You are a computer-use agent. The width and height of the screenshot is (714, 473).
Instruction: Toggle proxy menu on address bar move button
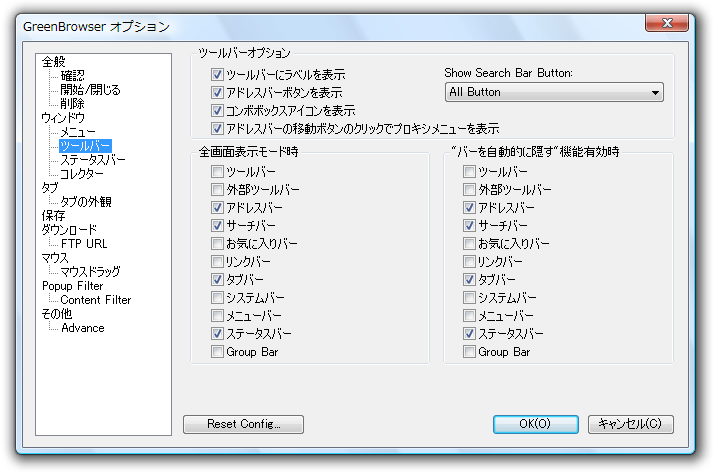tap(217, 129)
